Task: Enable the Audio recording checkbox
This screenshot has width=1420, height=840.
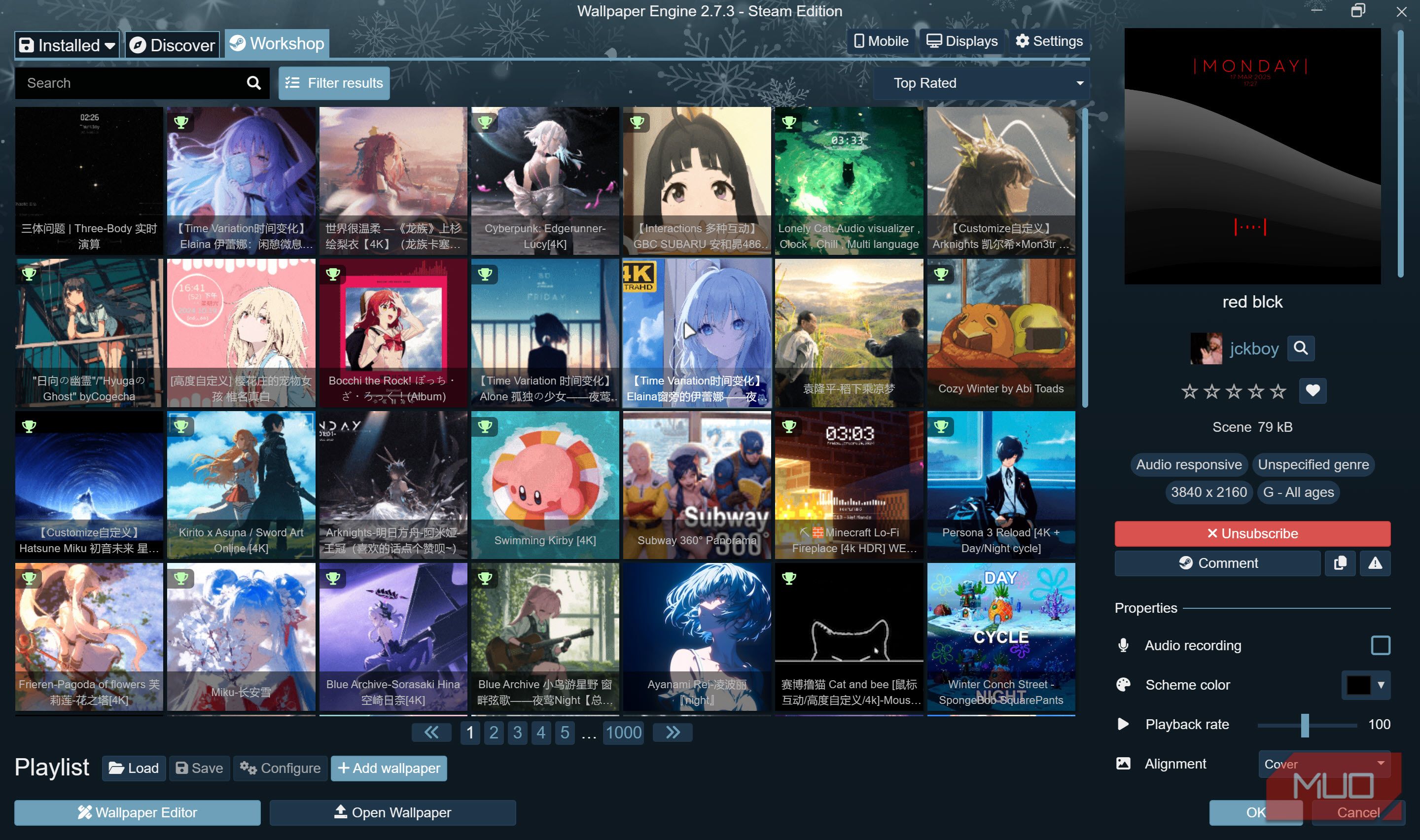Action: click(1380, 645)
